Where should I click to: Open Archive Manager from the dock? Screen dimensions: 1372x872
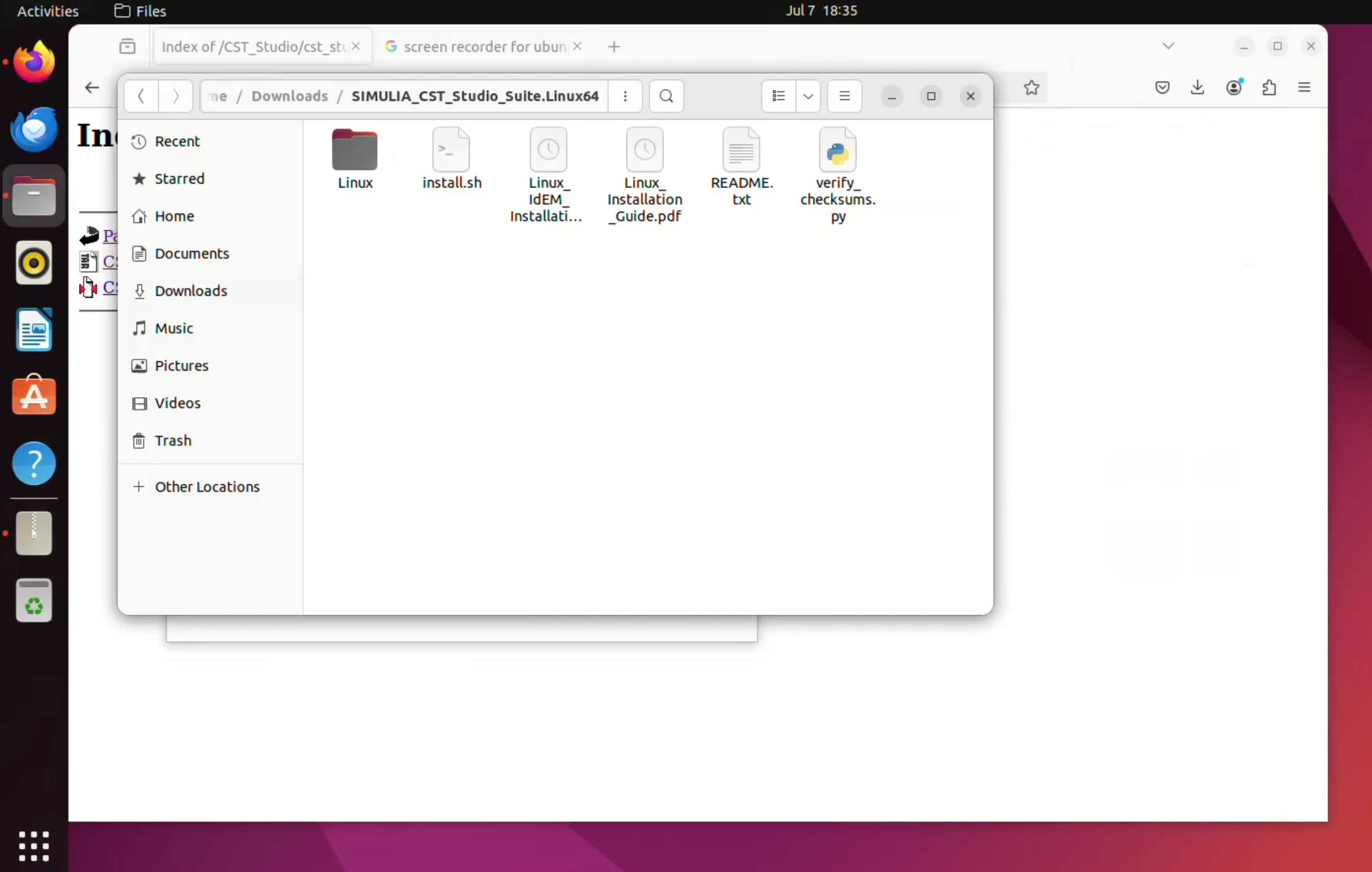pos(34,533)
